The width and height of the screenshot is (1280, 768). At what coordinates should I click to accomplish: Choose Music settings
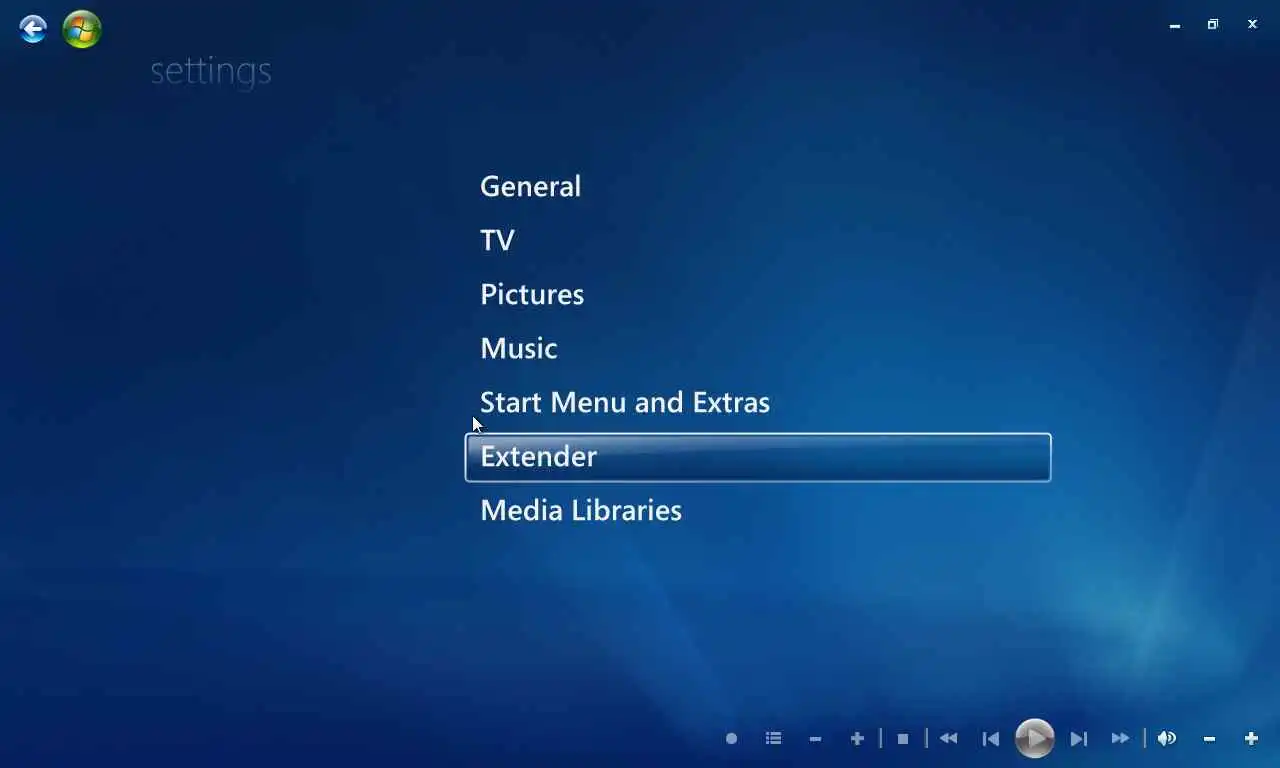519,348
